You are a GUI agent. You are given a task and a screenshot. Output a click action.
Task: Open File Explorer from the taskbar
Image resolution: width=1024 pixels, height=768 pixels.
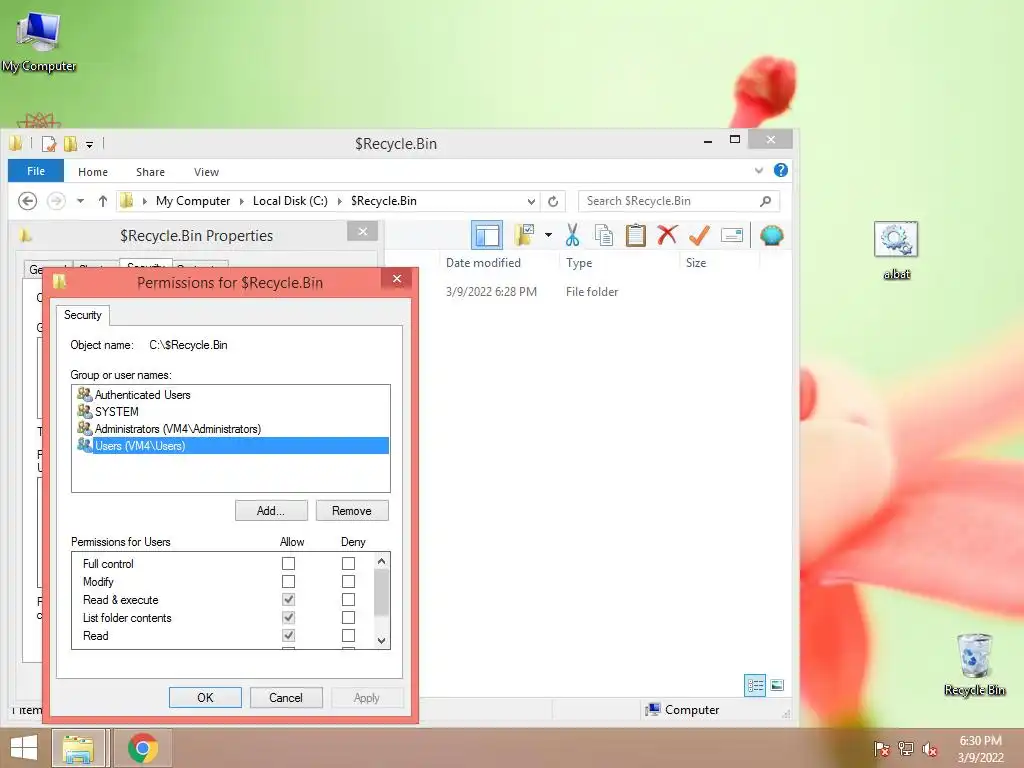[x=78, y=748]
